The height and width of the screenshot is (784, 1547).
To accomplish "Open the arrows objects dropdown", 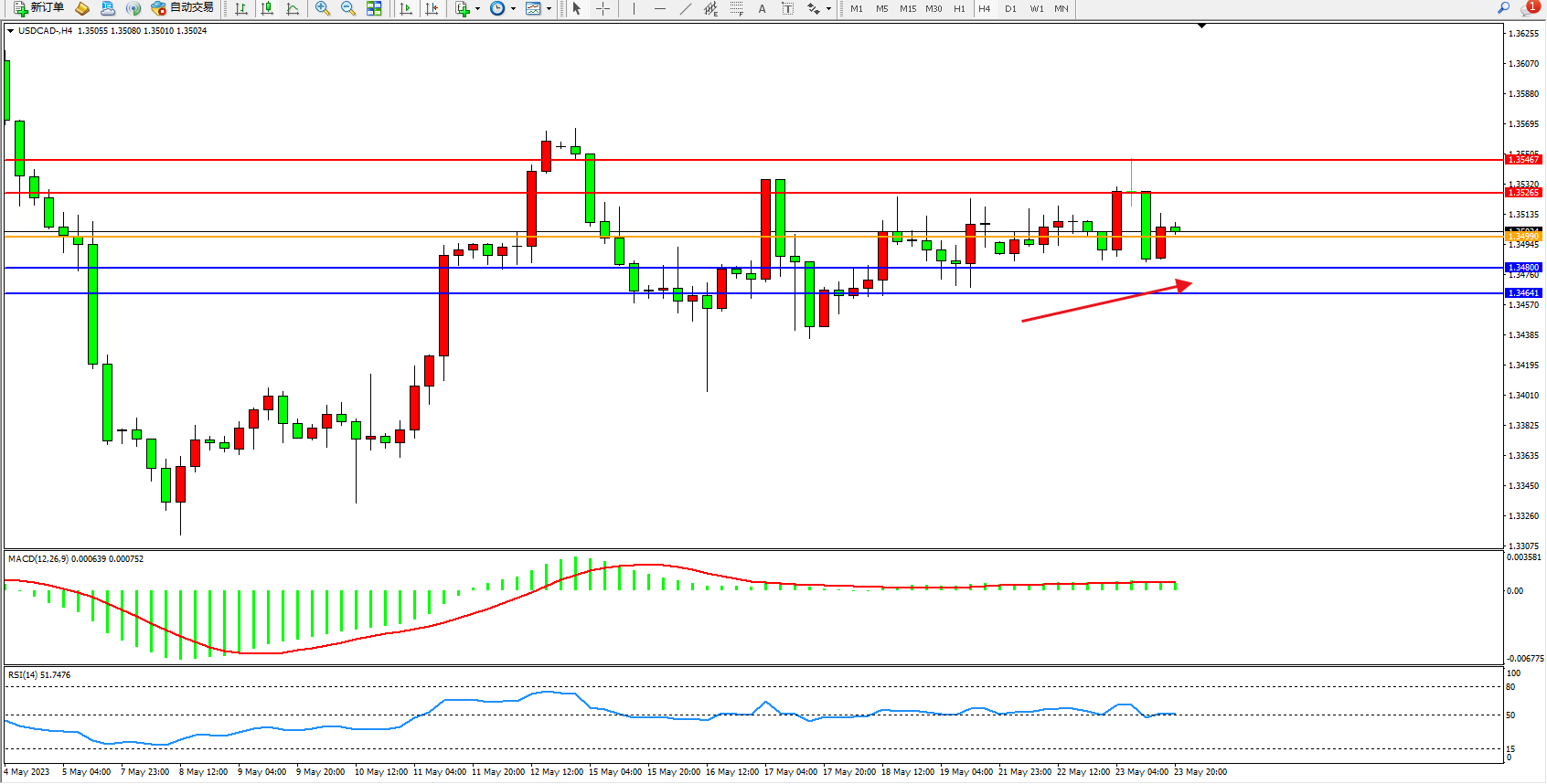I will [828, 8].
